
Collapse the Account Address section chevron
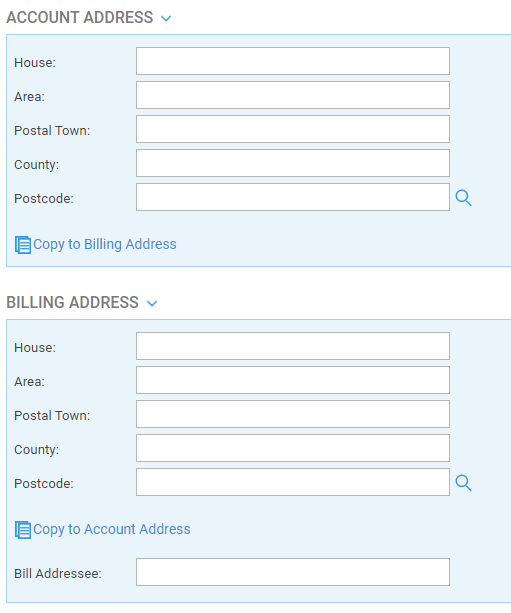click(166, 18)
